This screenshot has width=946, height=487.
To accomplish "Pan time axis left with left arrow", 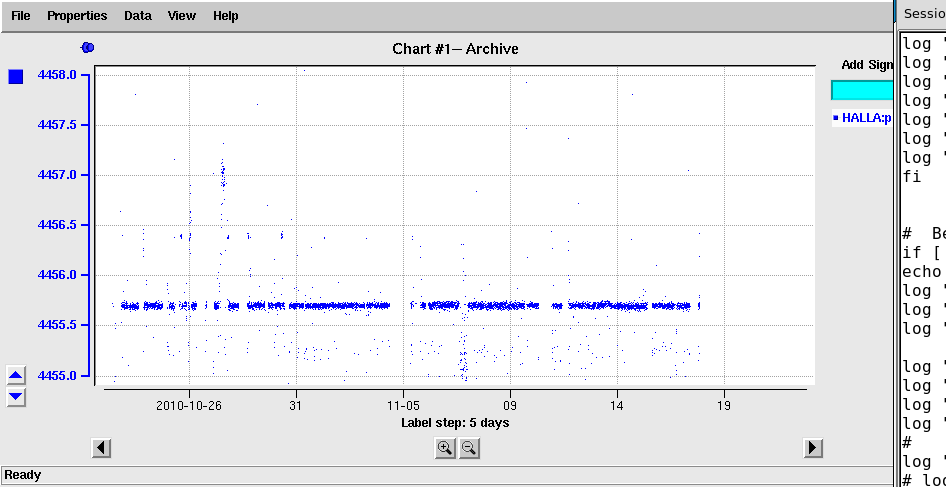I will coord(101,448).
